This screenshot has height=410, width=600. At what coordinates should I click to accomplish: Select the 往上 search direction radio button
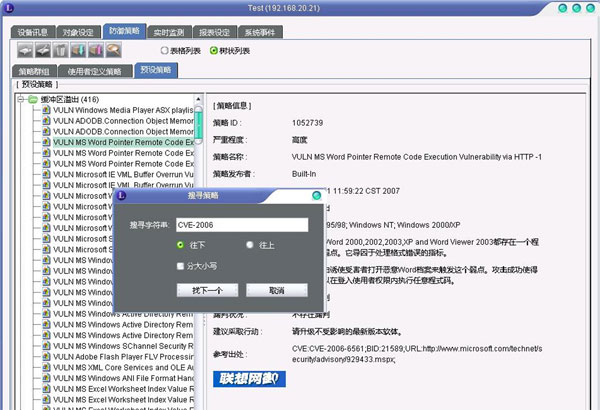(250, 244)
